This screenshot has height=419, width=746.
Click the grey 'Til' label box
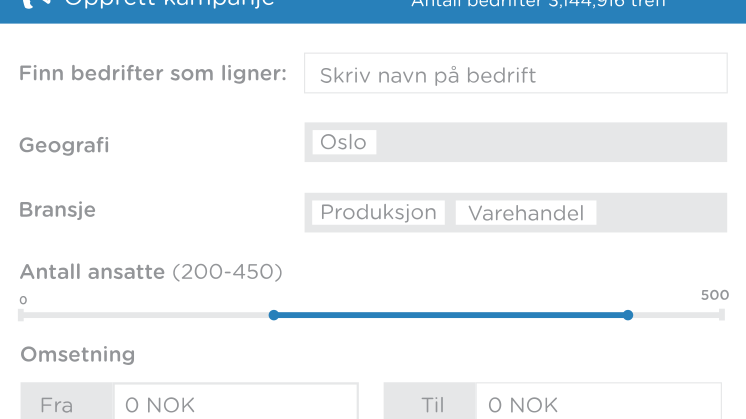[x=430, y=404]
